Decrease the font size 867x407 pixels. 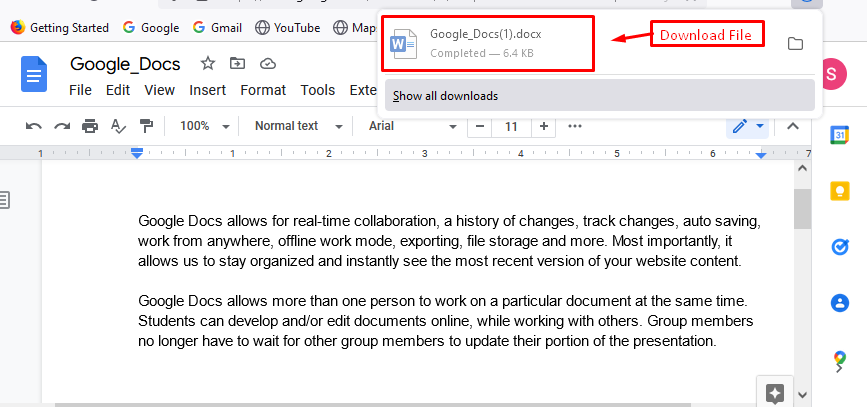pos(479,127)
